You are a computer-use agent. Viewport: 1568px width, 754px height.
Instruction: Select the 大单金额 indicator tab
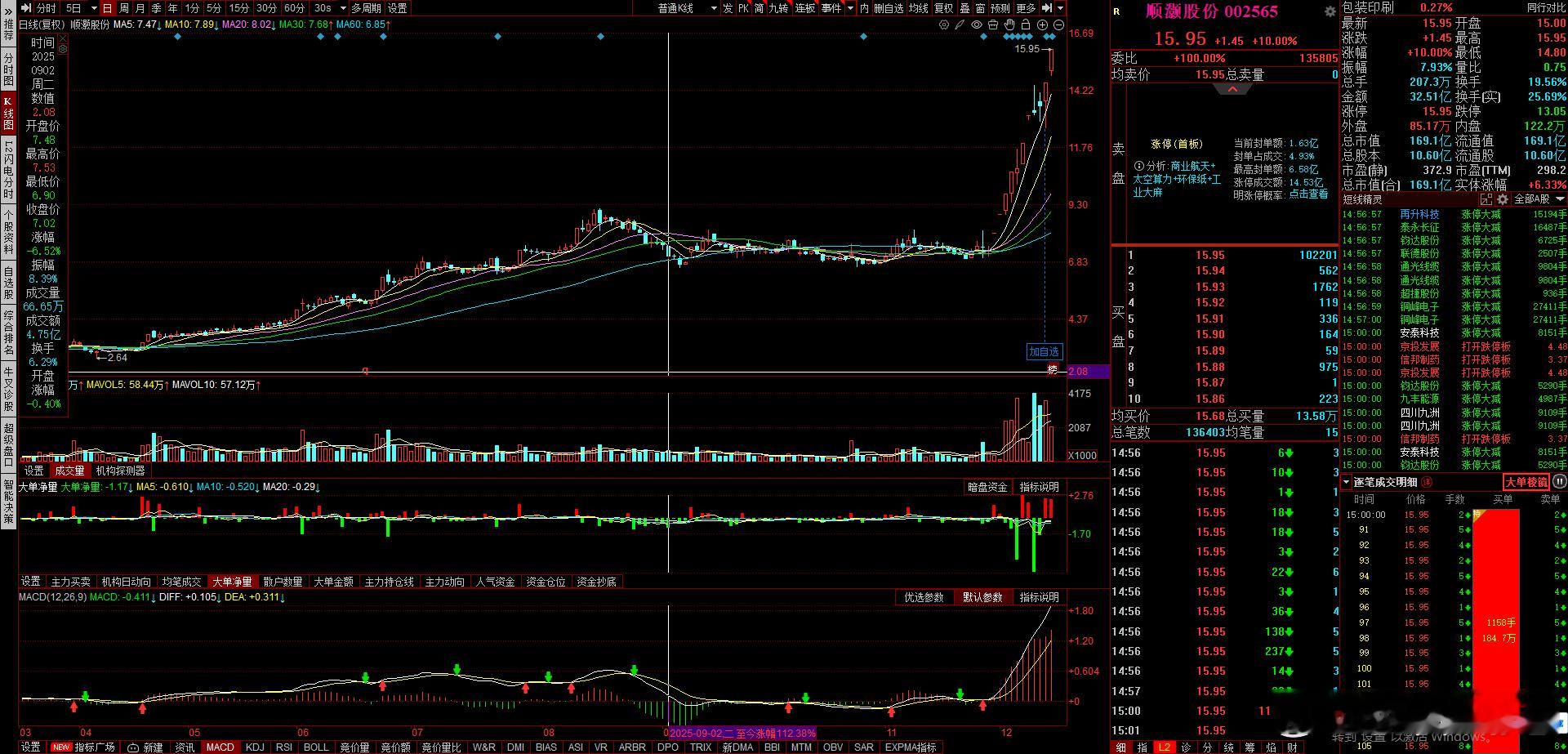(333, 582)
